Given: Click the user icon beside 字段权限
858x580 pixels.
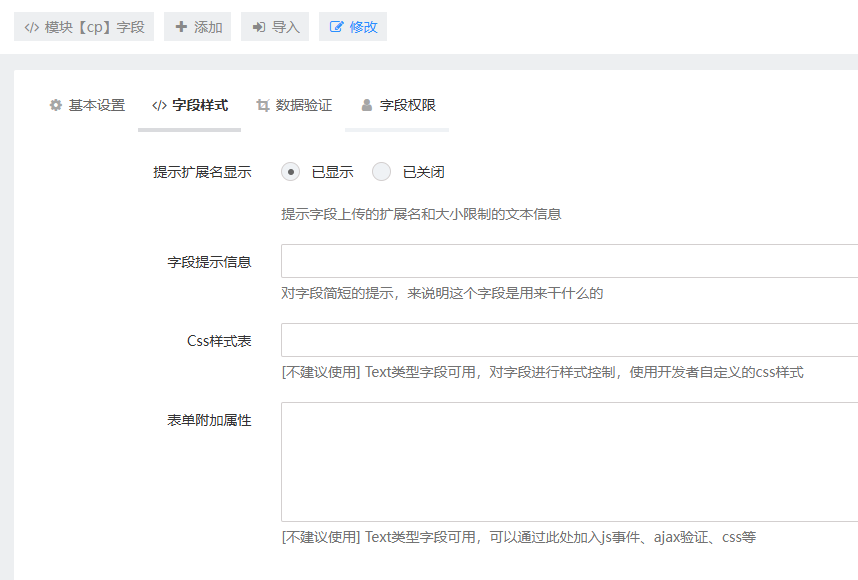Looking at the screenshot, I should (x=367, y=105).
